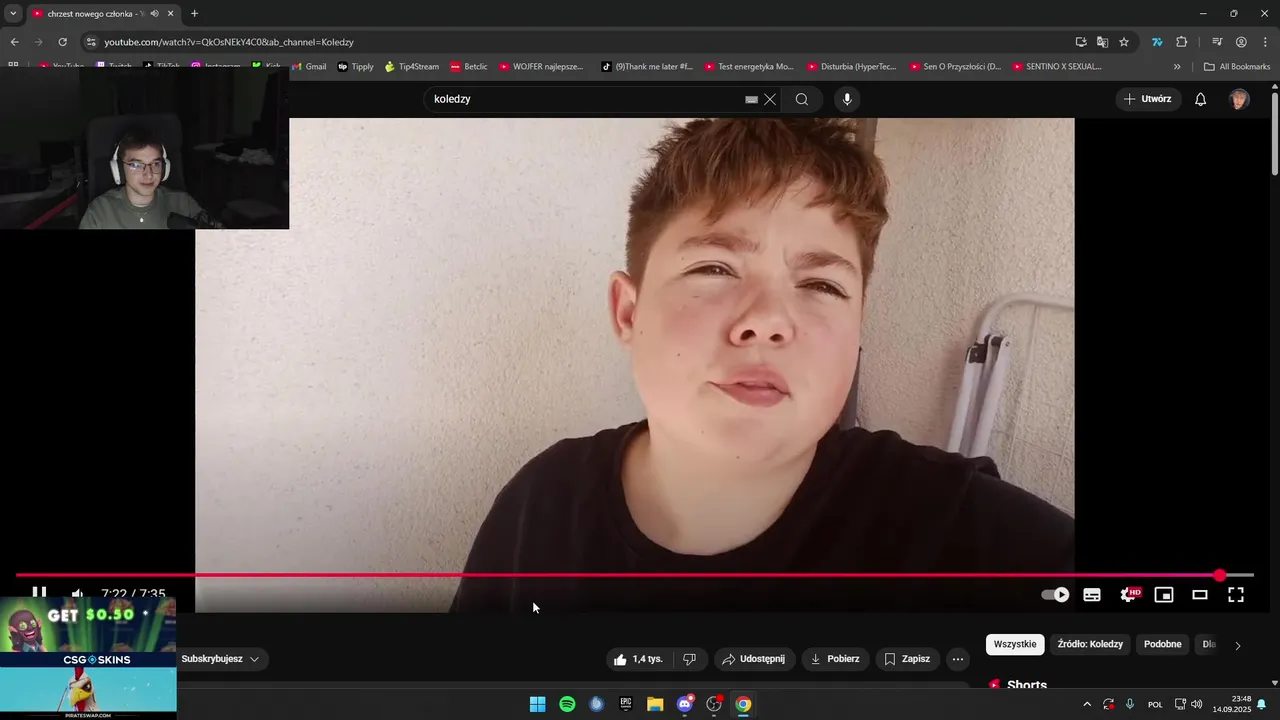Save the video with Zapisz
1280x720 pixels.
tap(908, 659)
